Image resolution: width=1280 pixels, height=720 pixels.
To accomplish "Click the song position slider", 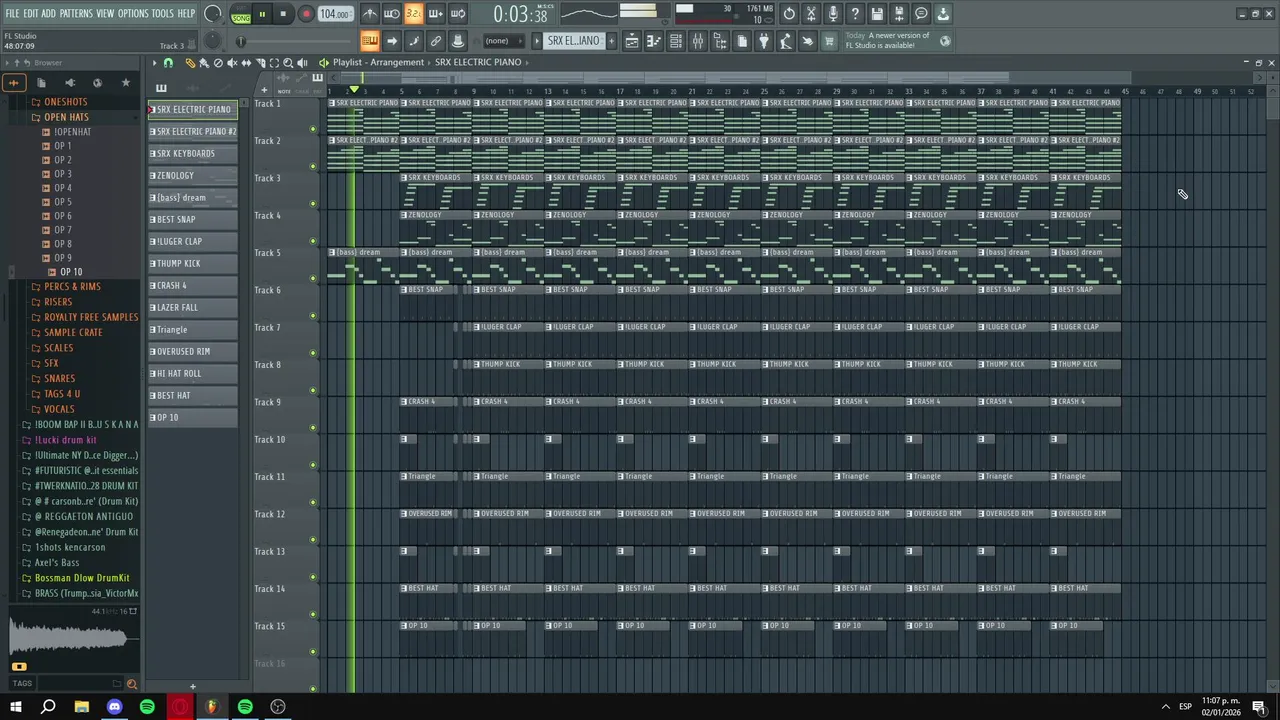I will (x=295, y=41).
